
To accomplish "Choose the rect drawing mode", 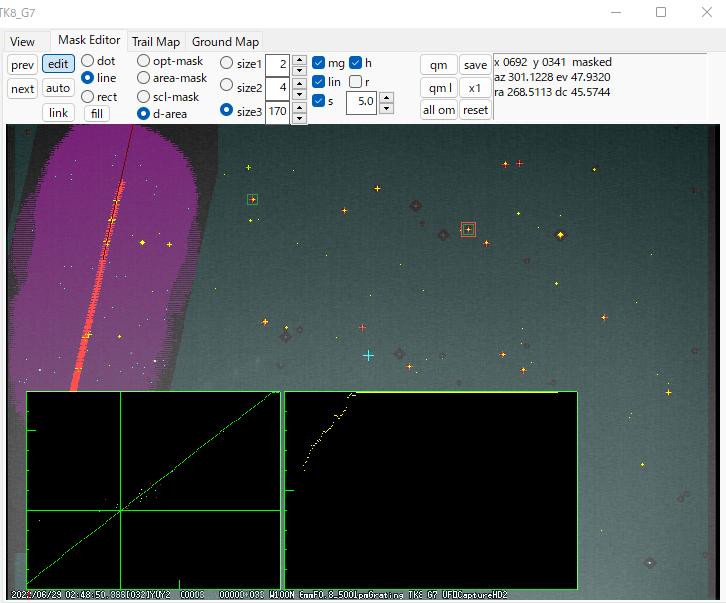I will point(88,97).
